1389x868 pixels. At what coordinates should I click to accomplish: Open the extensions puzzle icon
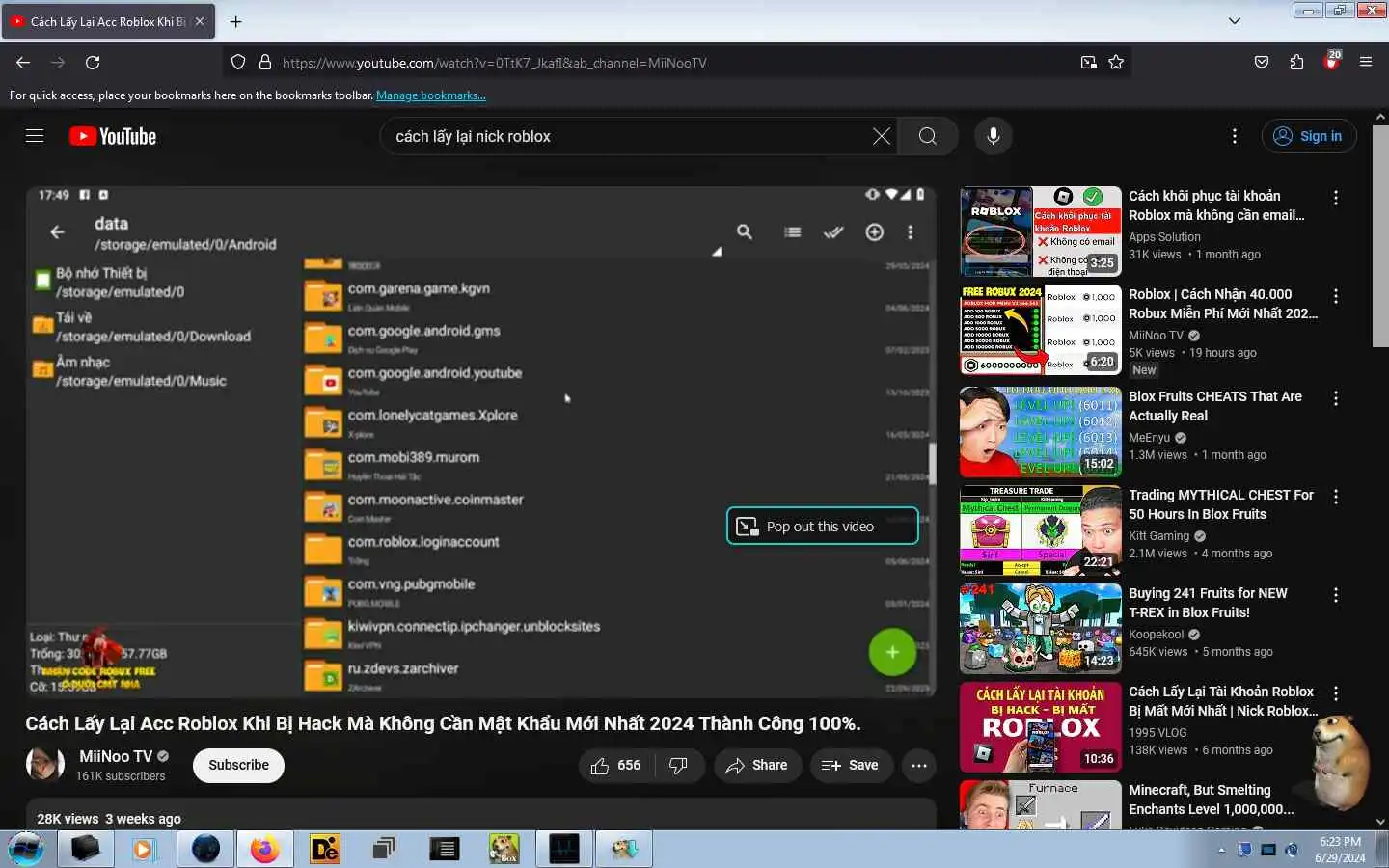point(1296,62)
